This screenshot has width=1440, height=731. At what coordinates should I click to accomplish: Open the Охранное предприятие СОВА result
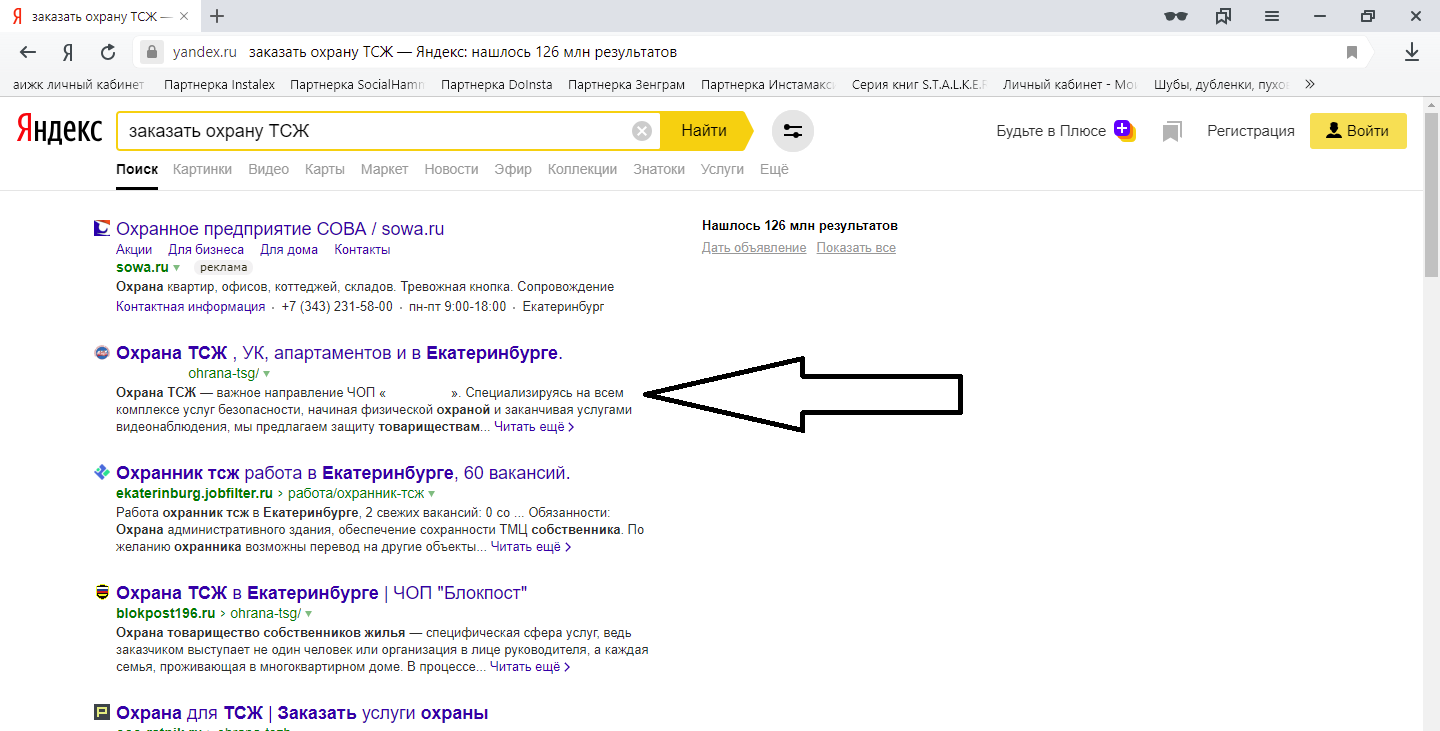(x=280, y=229)
